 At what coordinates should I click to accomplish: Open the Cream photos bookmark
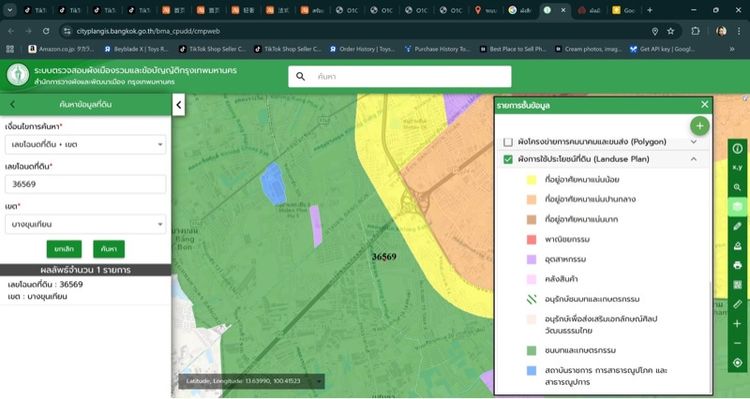[x=588, y=49]
